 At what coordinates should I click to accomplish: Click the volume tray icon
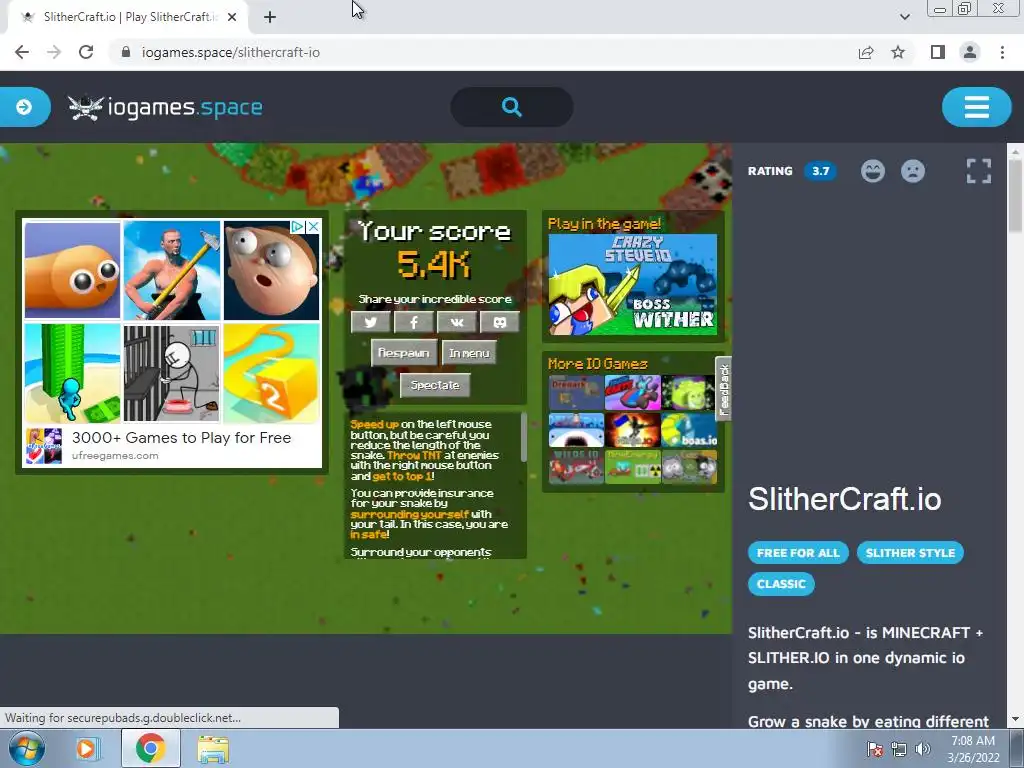[923, 749]
